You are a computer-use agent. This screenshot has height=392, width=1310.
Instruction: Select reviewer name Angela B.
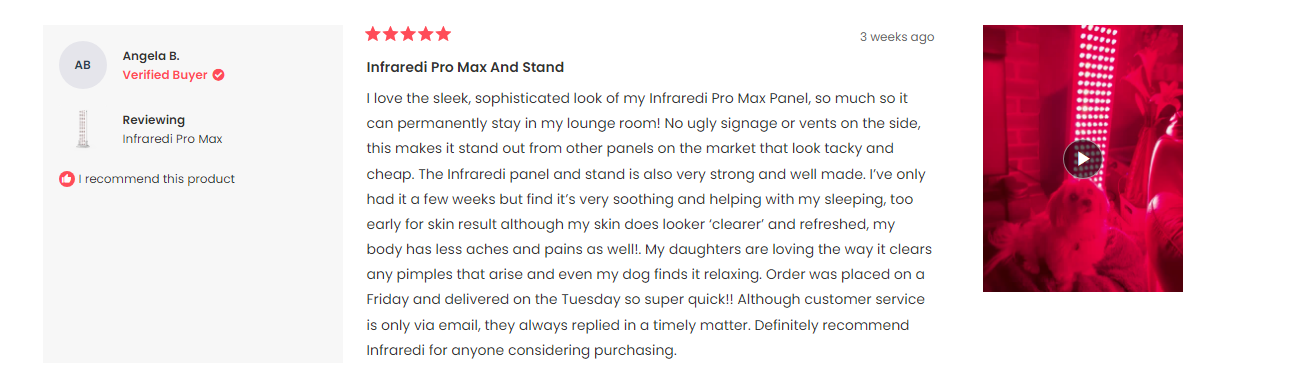coord(151,56)
